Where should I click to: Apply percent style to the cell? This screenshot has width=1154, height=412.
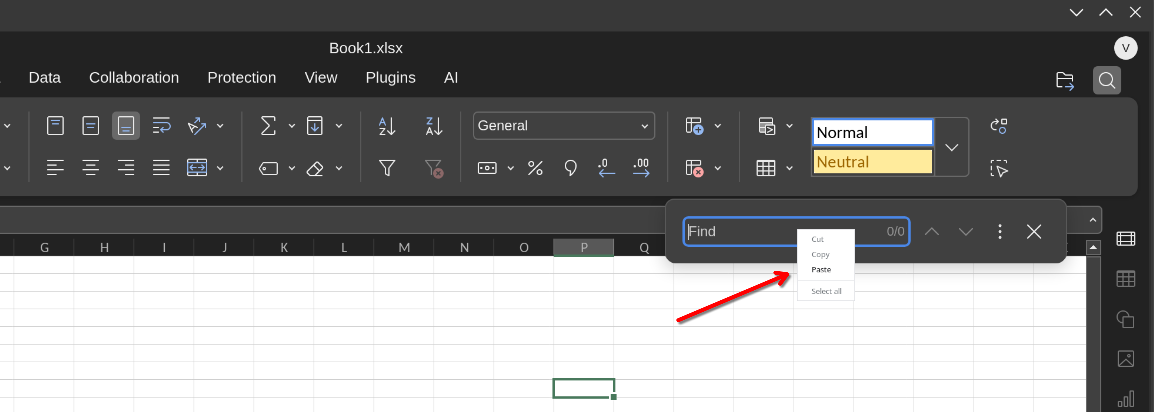[535, 168]
